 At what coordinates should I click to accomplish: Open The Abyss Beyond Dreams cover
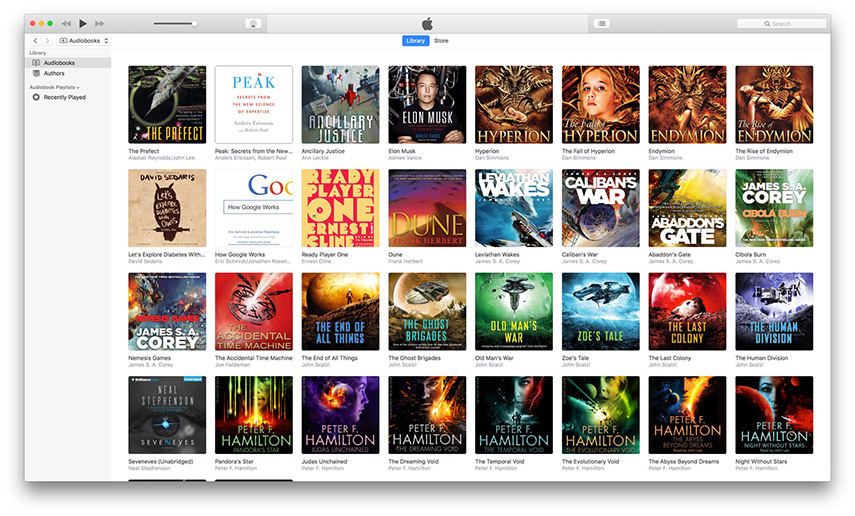pyautogui.click(x=688, y=415)
